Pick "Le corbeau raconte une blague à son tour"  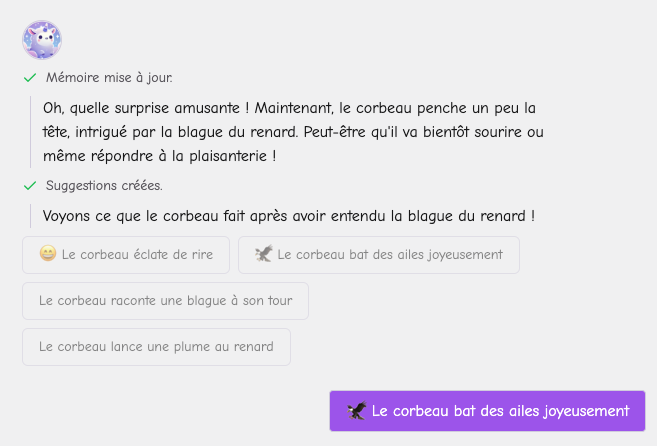tap(165, 301)
